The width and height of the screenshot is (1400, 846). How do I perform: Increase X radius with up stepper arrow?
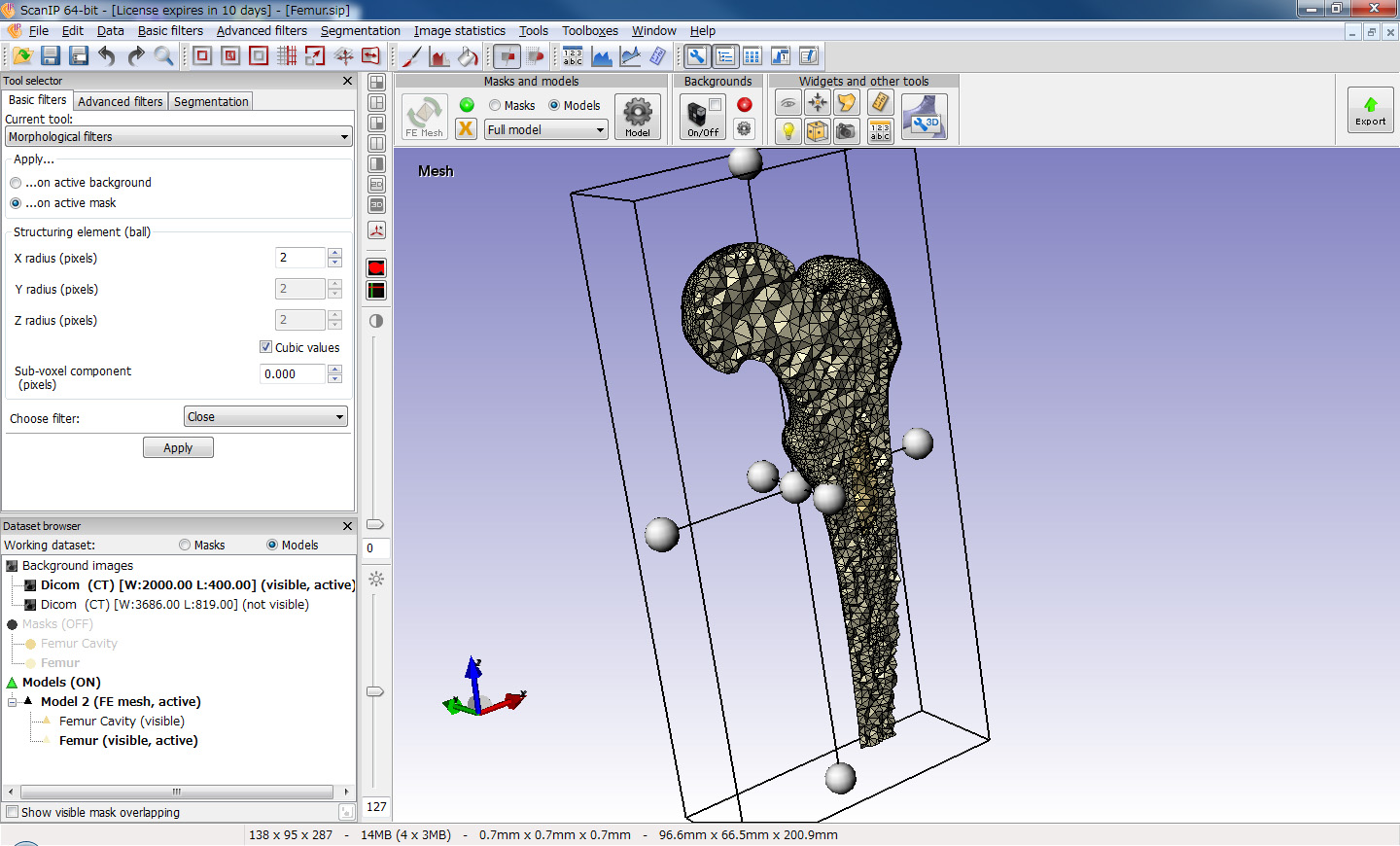click(x=334, y=253)
